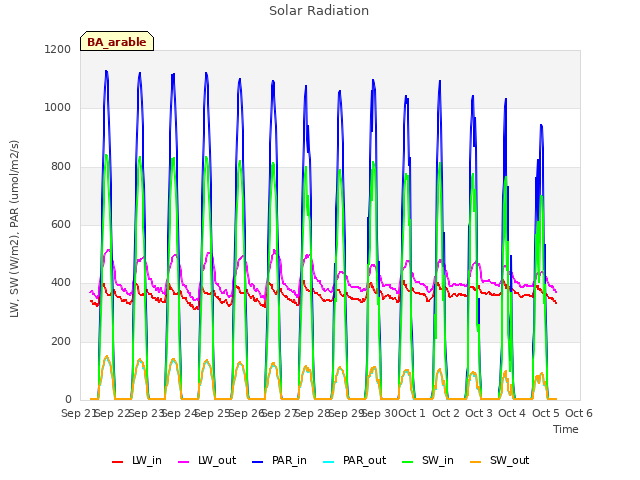Image resolution: width=640 pixels, height=480 pixels.
Task: Click the PAR_in blue legend swatch
Action: click(258, 462)
